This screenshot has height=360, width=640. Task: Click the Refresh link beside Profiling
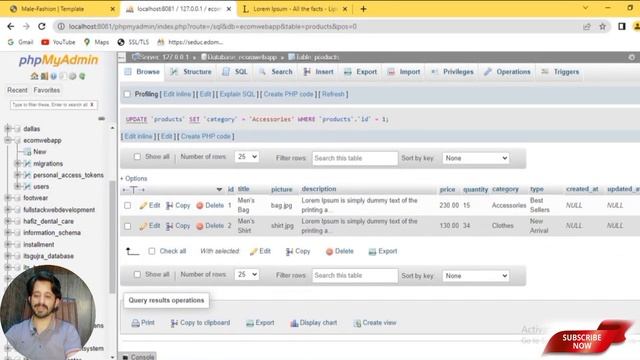click(x=333, y=94)
